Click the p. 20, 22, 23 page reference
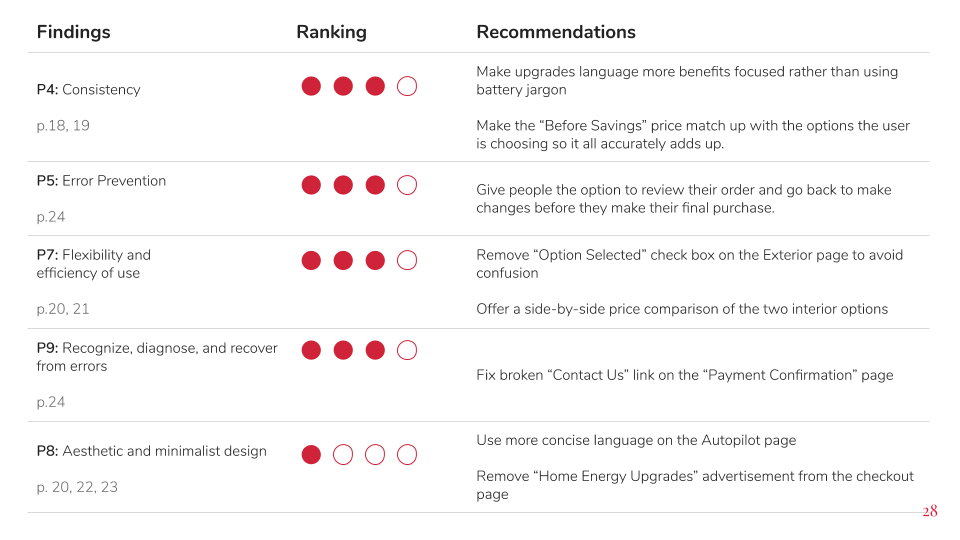Image resolution: width=960 pixels, height=540 pixels. 77,487
